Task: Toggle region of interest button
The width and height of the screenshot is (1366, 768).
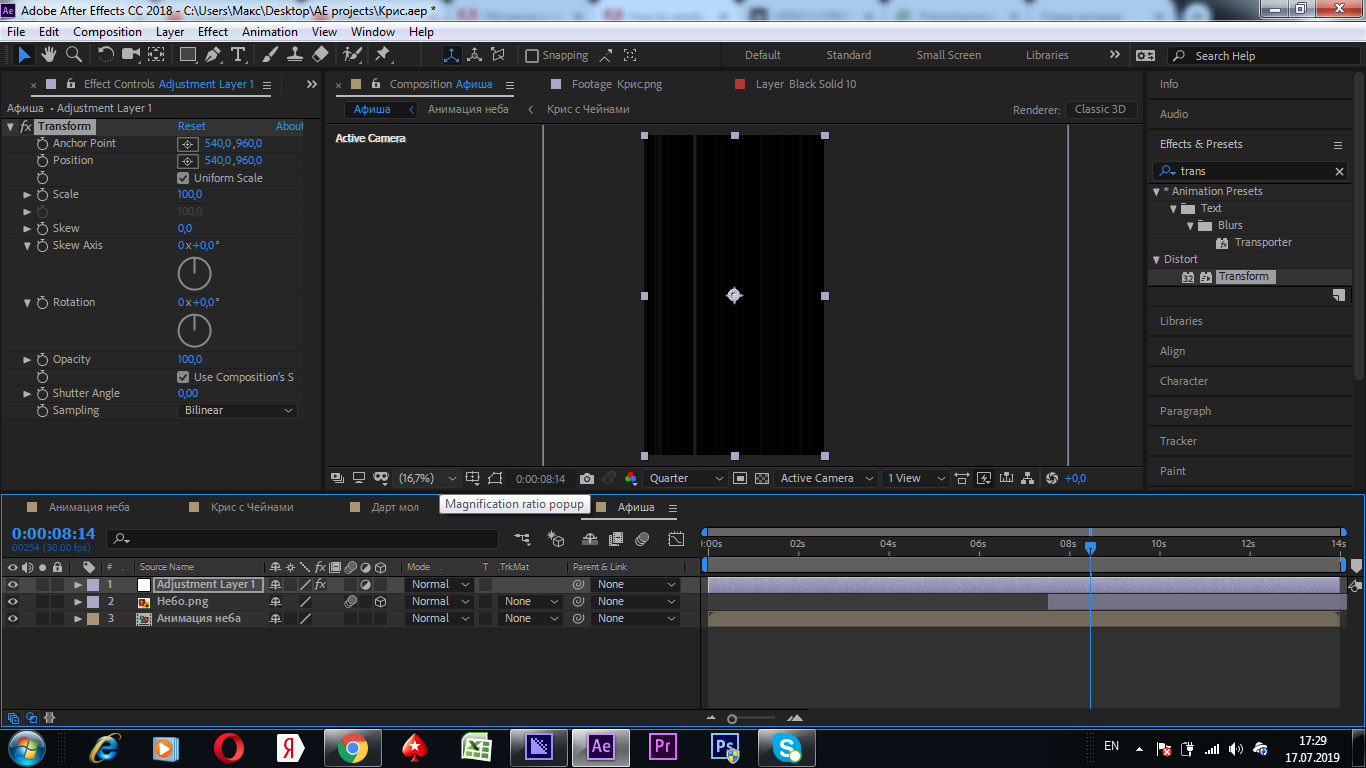Action: point(740,478)
